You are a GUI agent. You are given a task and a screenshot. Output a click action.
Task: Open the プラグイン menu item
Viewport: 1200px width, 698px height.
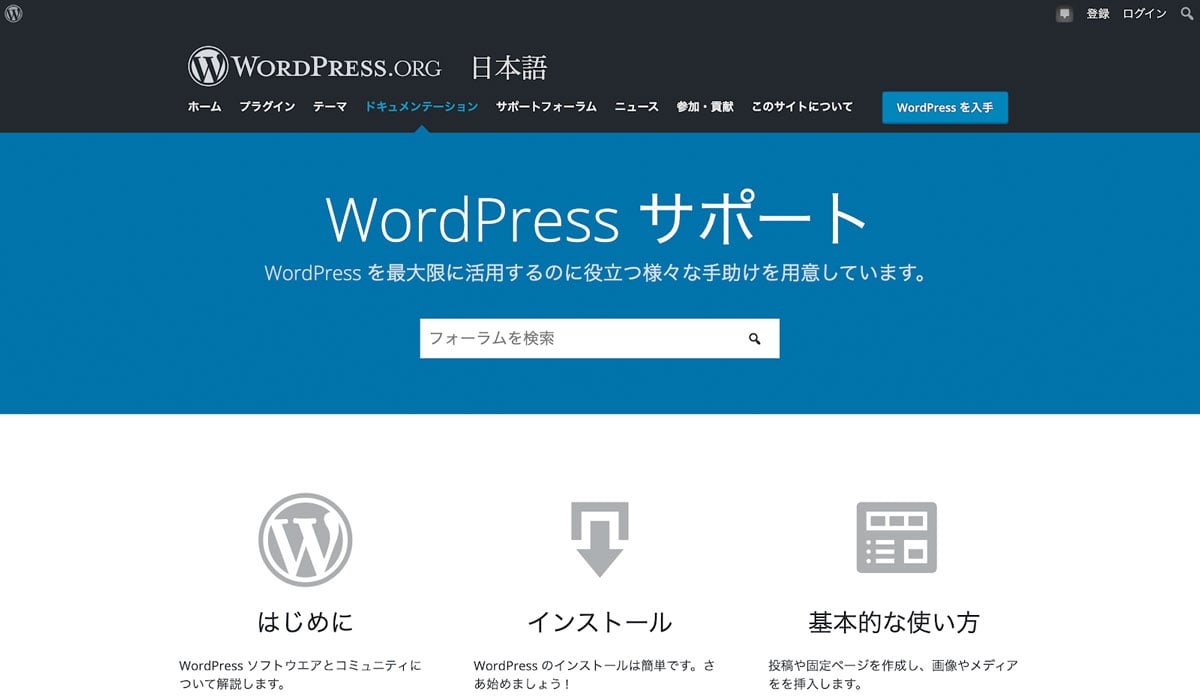coord(267,106)
